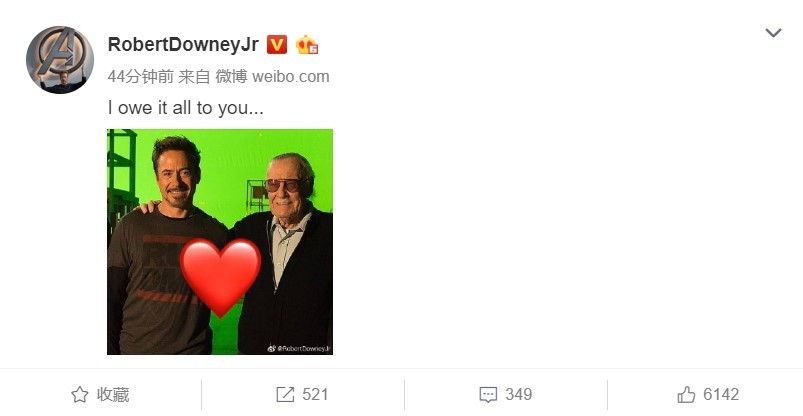
Task: Click the Avengers logo profile avatar
Action: (60, 59)
